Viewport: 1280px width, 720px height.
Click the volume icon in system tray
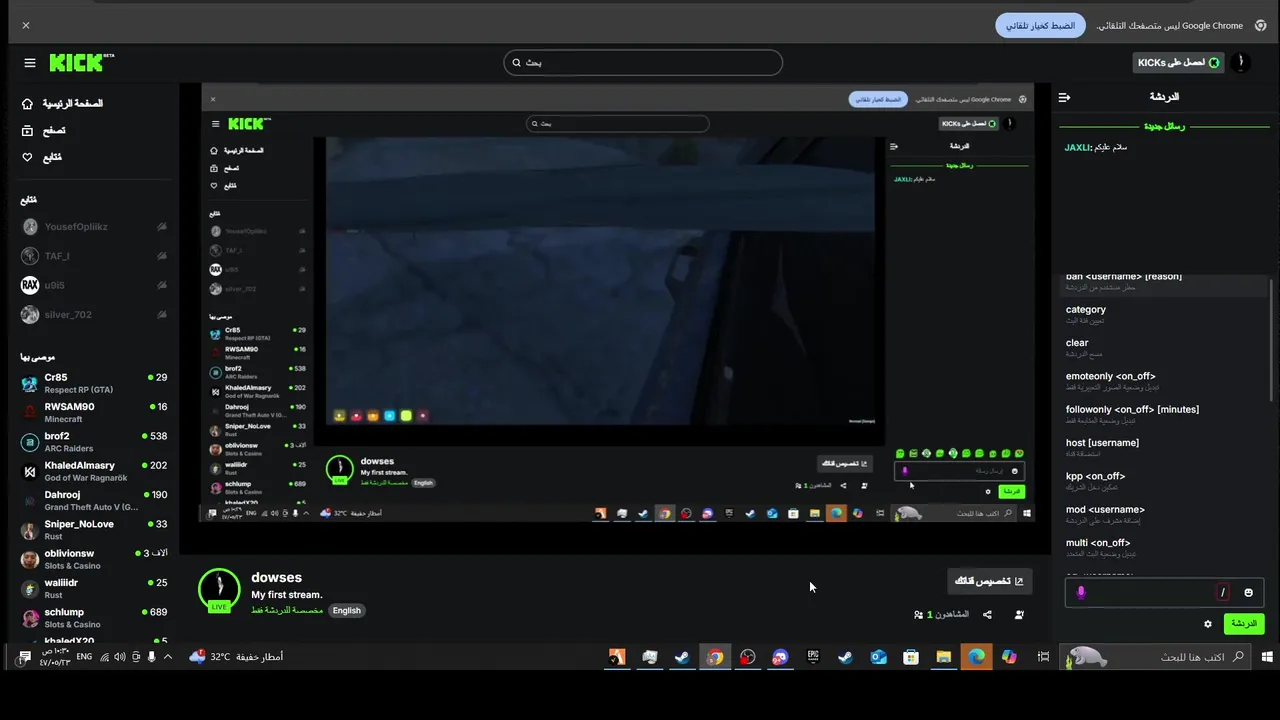[x=120, y=657]
